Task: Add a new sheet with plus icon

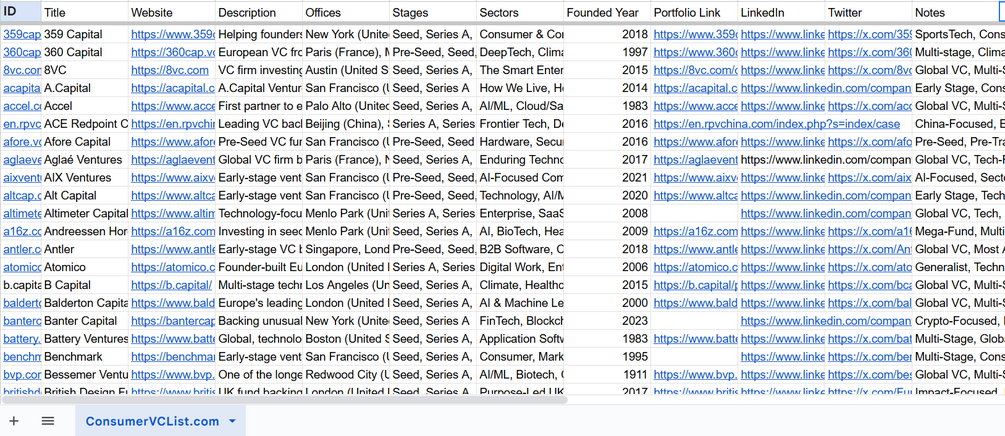Action: 13,421
